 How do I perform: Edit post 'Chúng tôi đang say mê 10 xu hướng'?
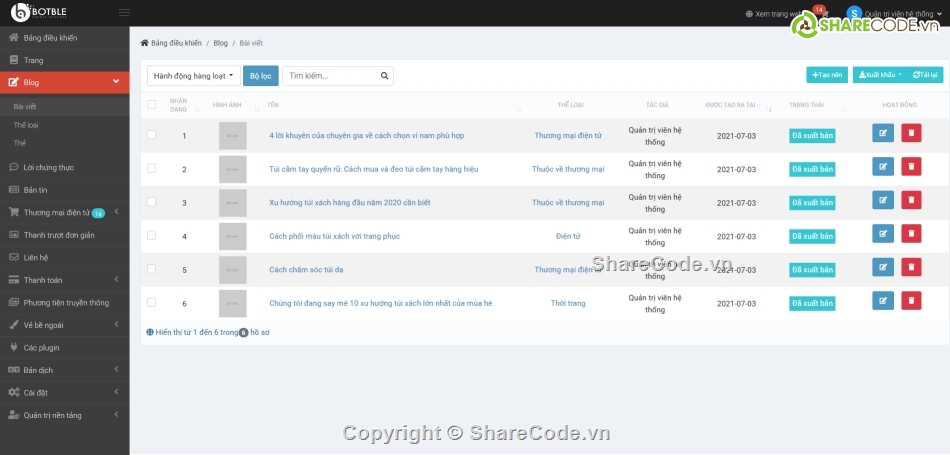[883, 301]
